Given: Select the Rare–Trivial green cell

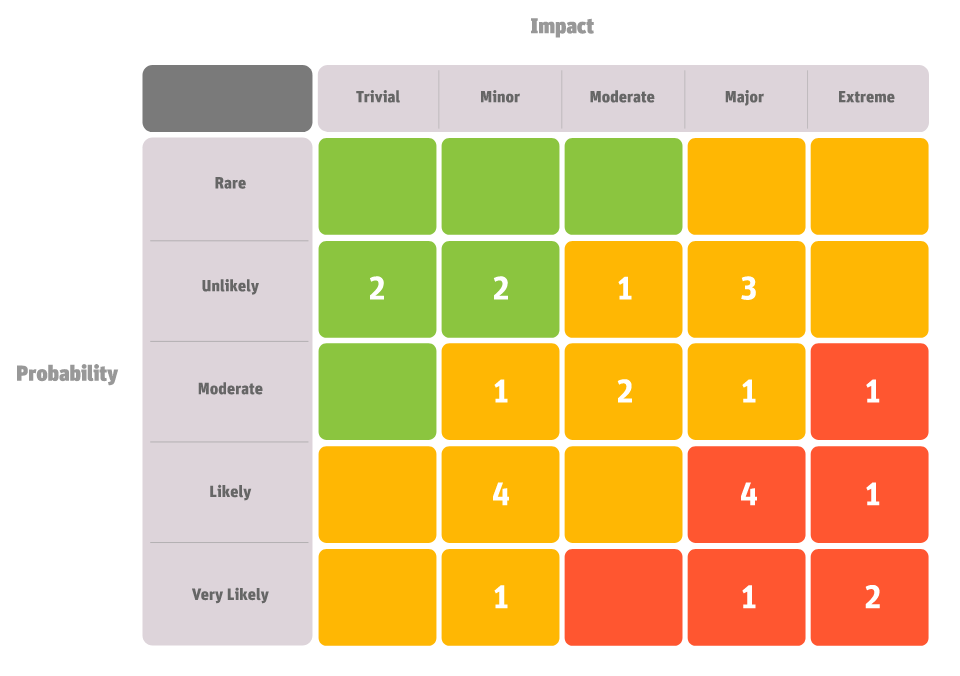Looking at the screenshot, I should click(x=377, y=186).
